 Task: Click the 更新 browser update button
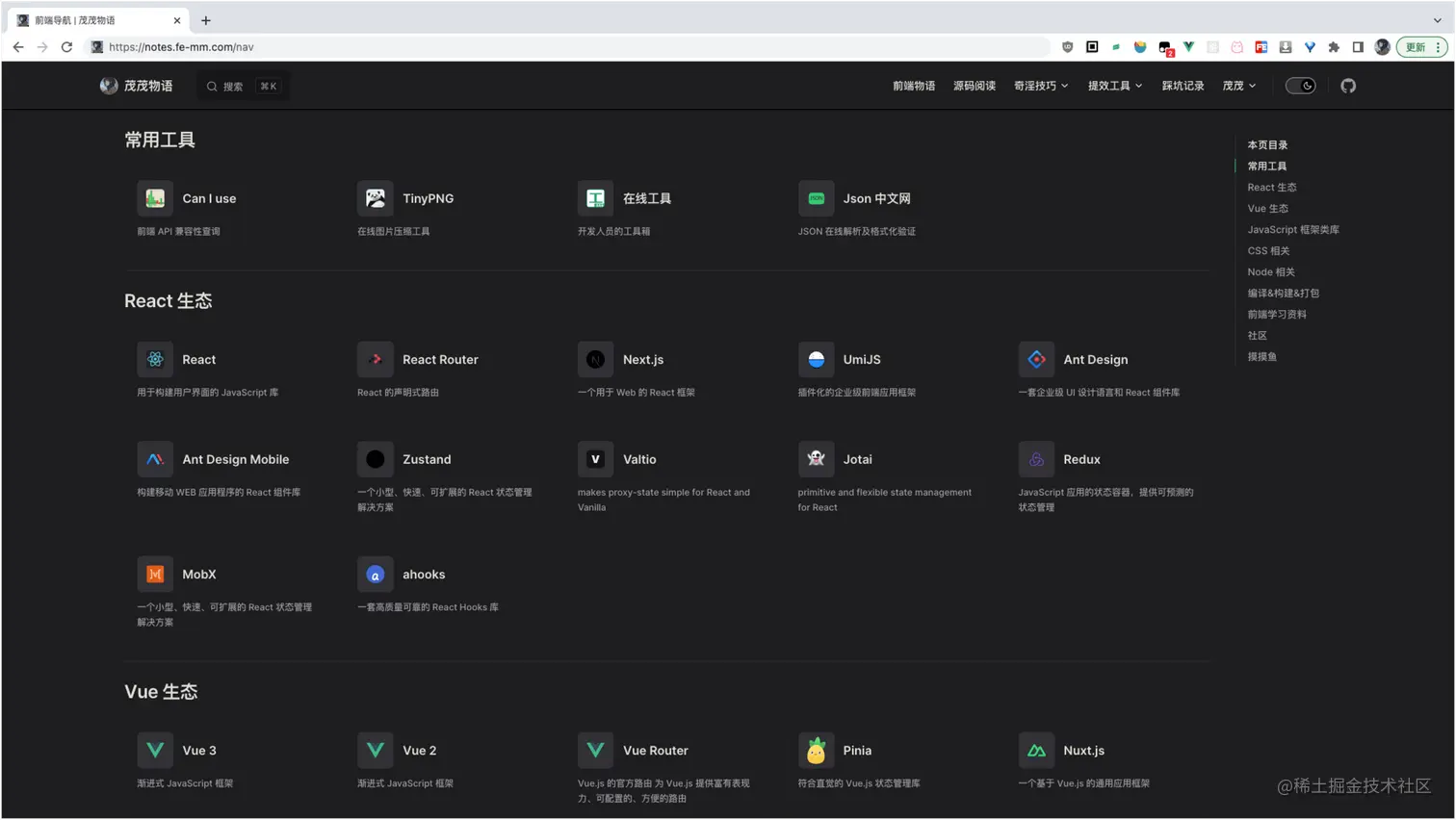[1421, 46]
